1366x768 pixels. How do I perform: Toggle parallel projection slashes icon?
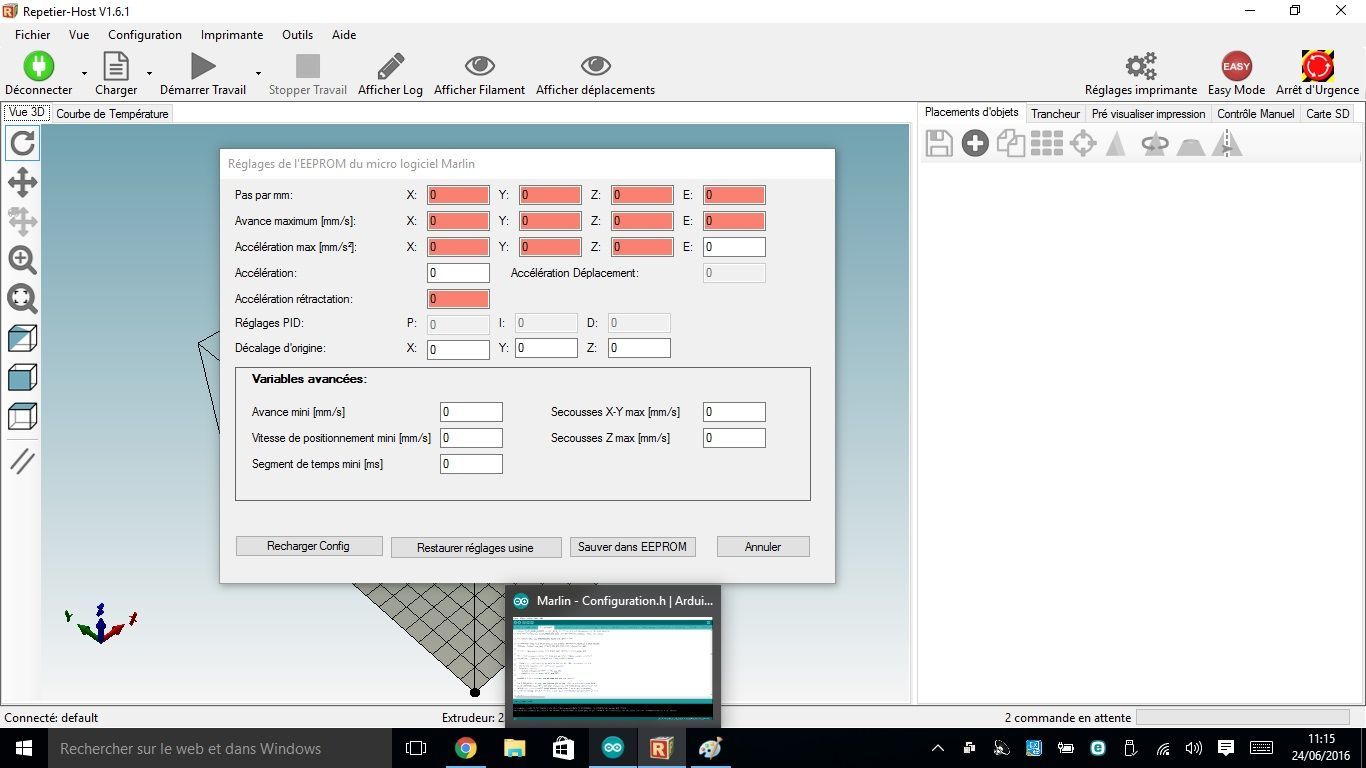(x=22, y=461)
